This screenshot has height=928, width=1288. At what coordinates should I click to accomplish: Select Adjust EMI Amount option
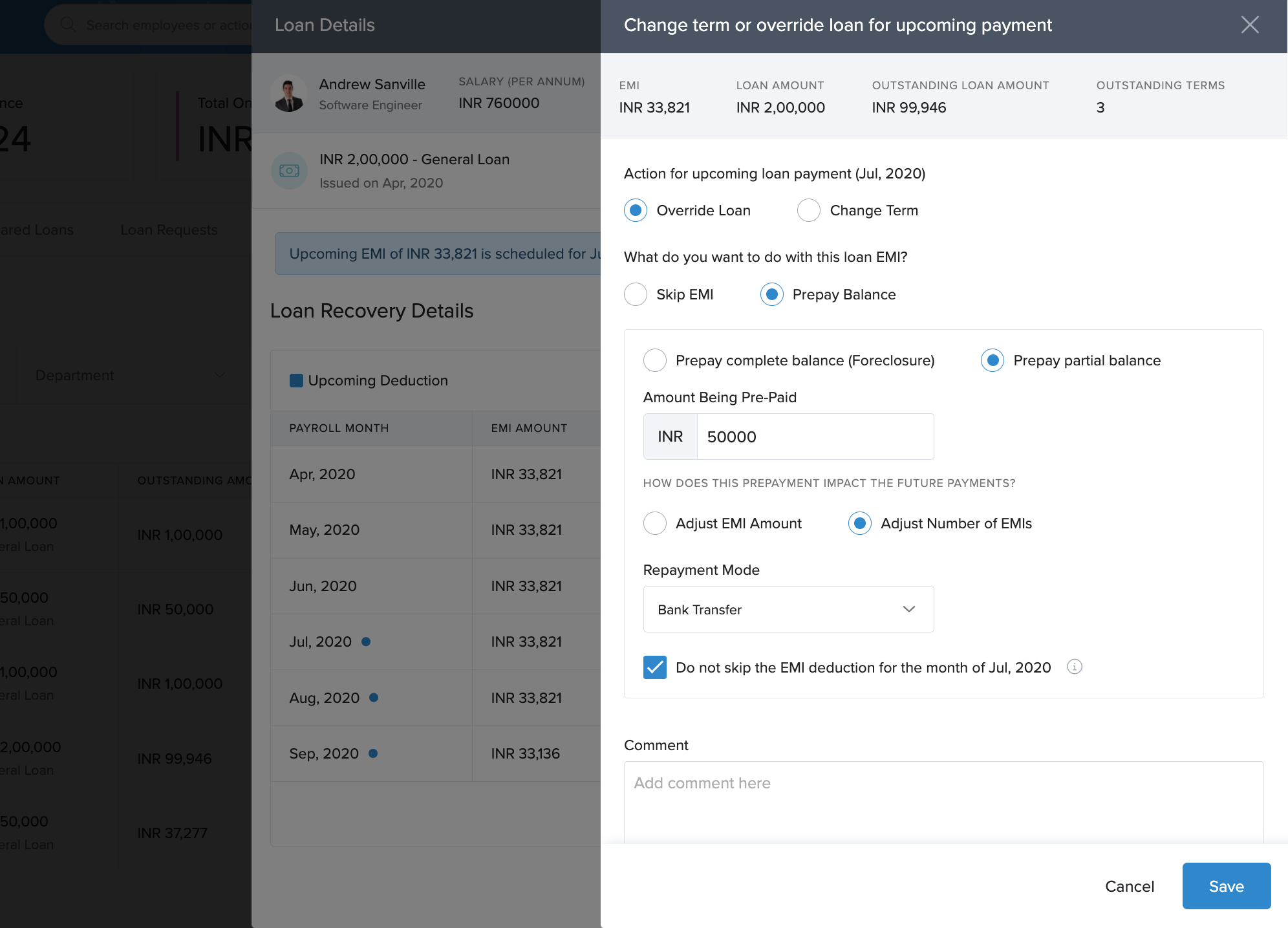tap(655, 523)
